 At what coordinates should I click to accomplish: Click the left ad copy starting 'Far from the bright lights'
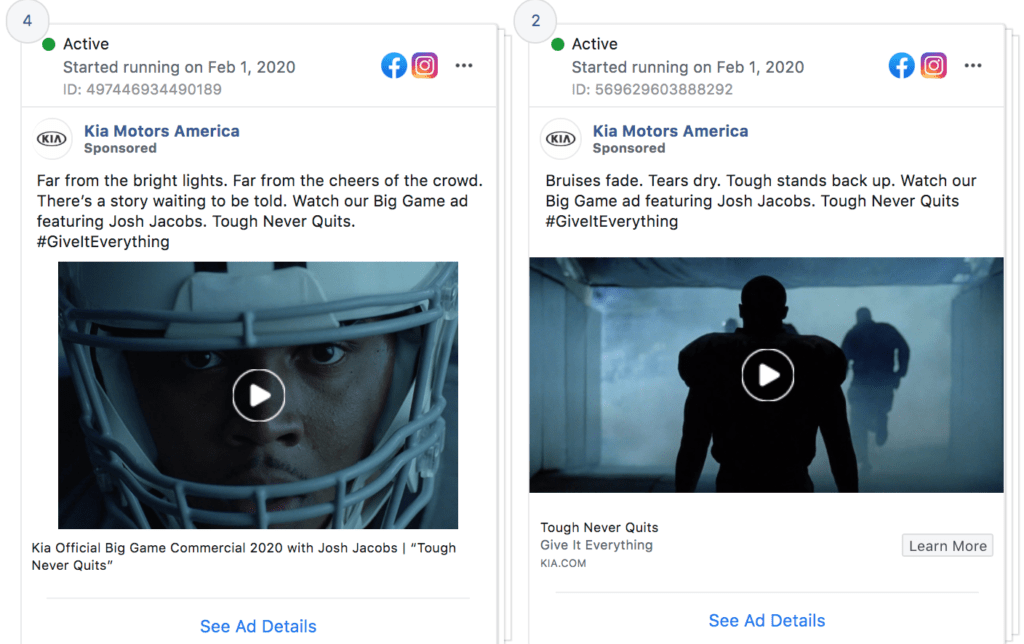[x=259, y=211]
